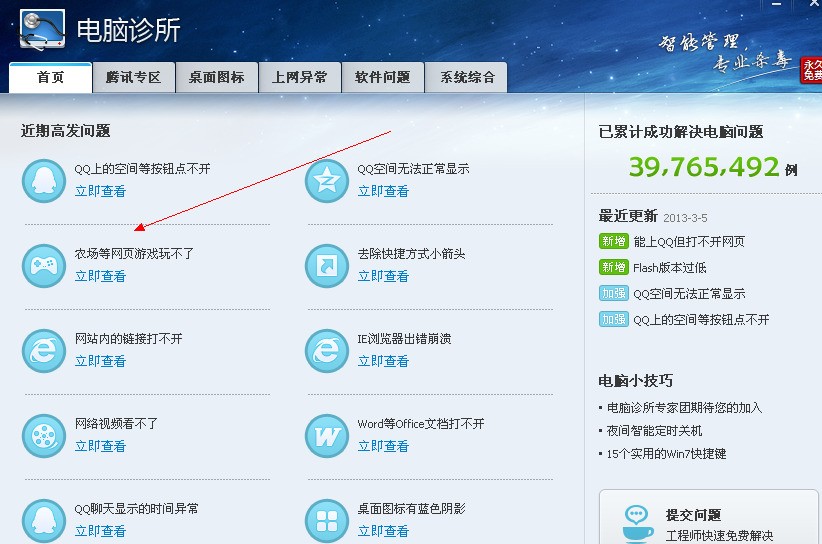
Task: Click the title text IE浏览器出错崩溃
Action: coord(404,339)
